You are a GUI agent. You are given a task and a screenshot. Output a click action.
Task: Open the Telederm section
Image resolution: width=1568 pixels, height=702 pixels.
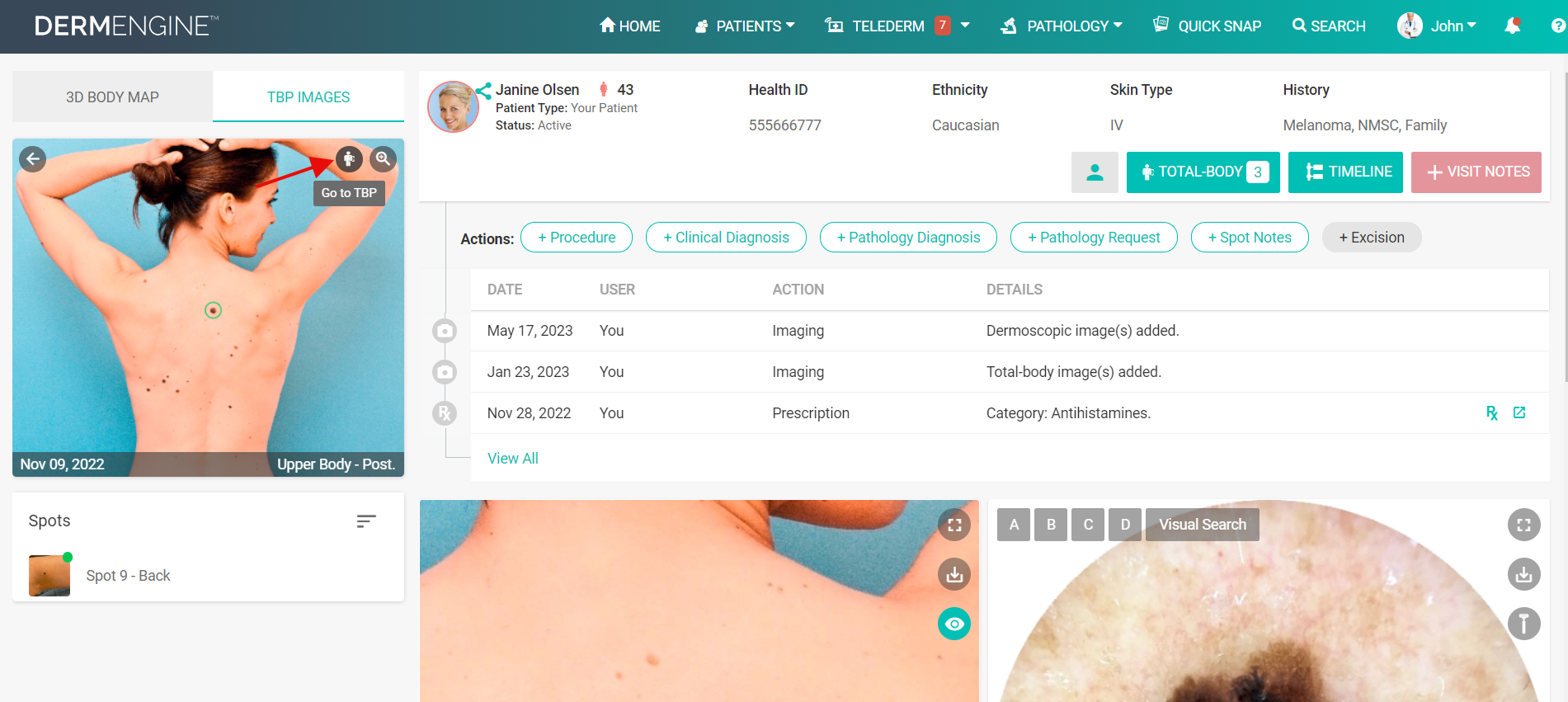[x=875, y=26]
